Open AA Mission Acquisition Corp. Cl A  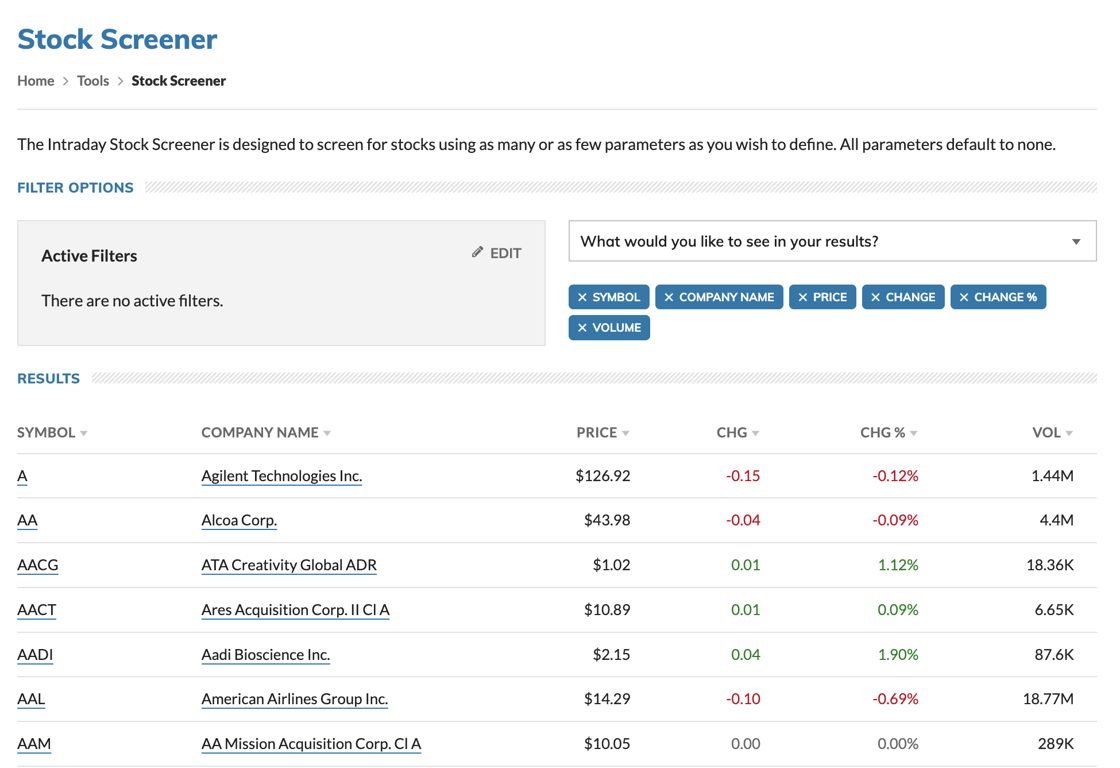point(311,744)
